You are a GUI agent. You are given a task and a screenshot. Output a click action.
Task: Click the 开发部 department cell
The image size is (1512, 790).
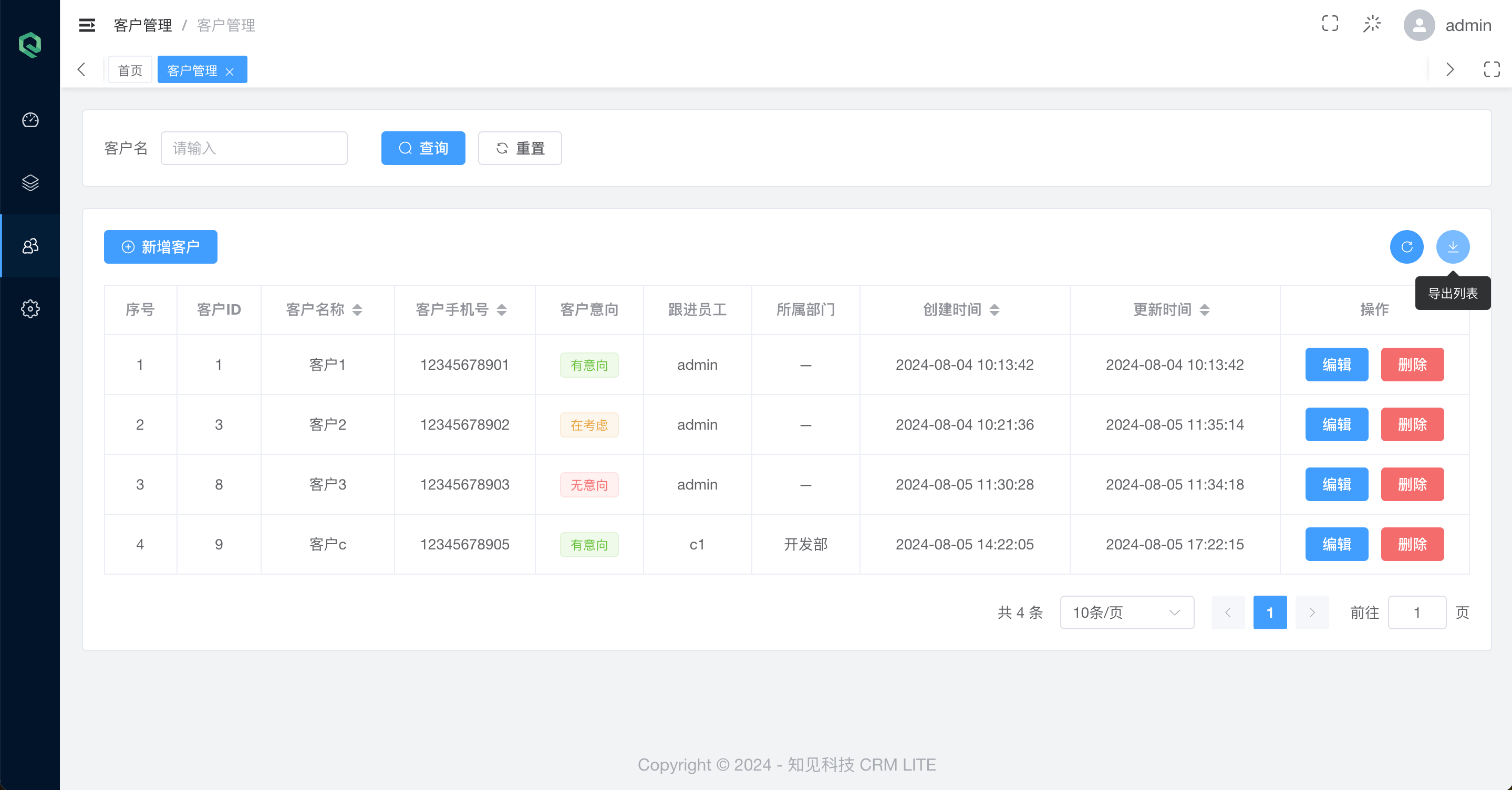pos(805,544)
